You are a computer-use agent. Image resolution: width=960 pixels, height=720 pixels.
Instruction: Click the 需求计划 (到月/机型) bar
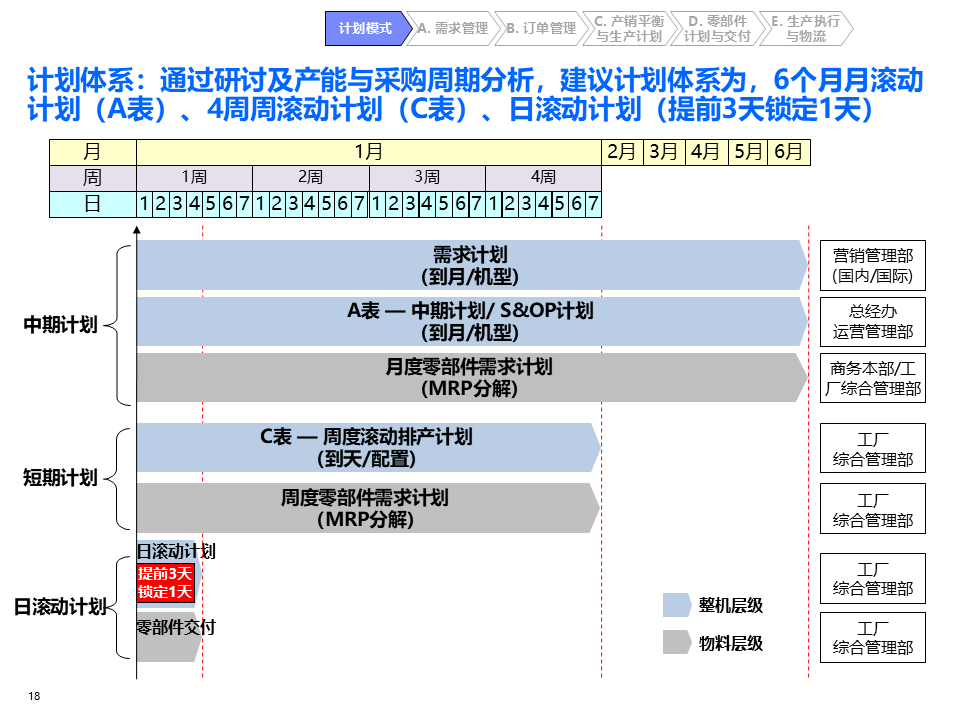(x=471, y=265)
